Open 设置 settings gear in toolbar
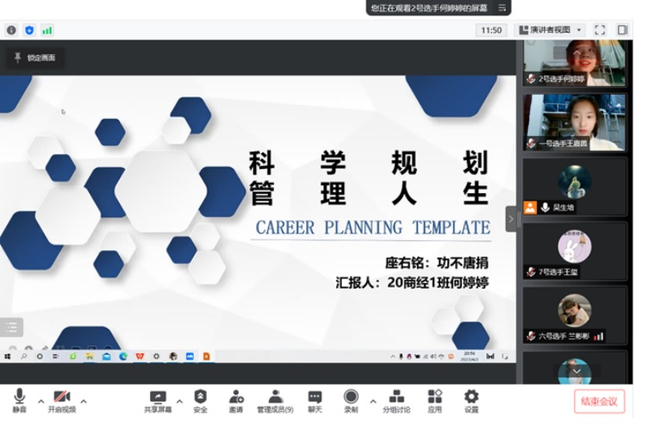Image resolution: width=649 pixels, height=430 pixels. click(471, 398)
